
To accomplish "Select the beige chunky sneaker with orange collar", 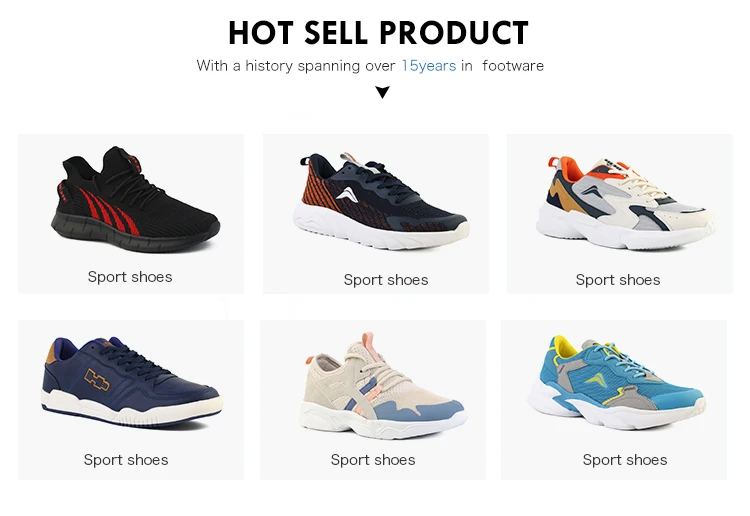I will pos(625,203).
